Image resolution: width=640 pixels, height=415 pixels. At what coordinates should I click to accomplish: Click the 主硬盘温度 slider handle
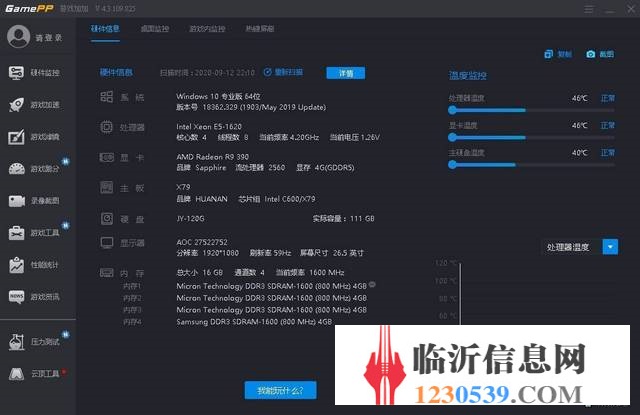pos(452,164)
